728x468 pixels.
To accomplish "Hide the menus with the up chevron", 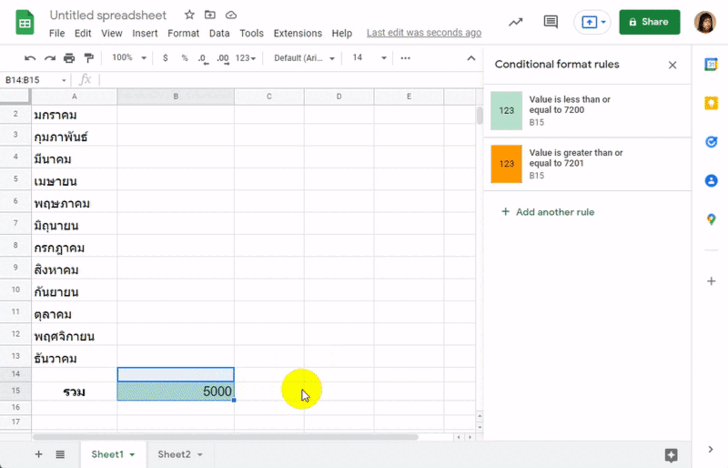I will point(471,58).
